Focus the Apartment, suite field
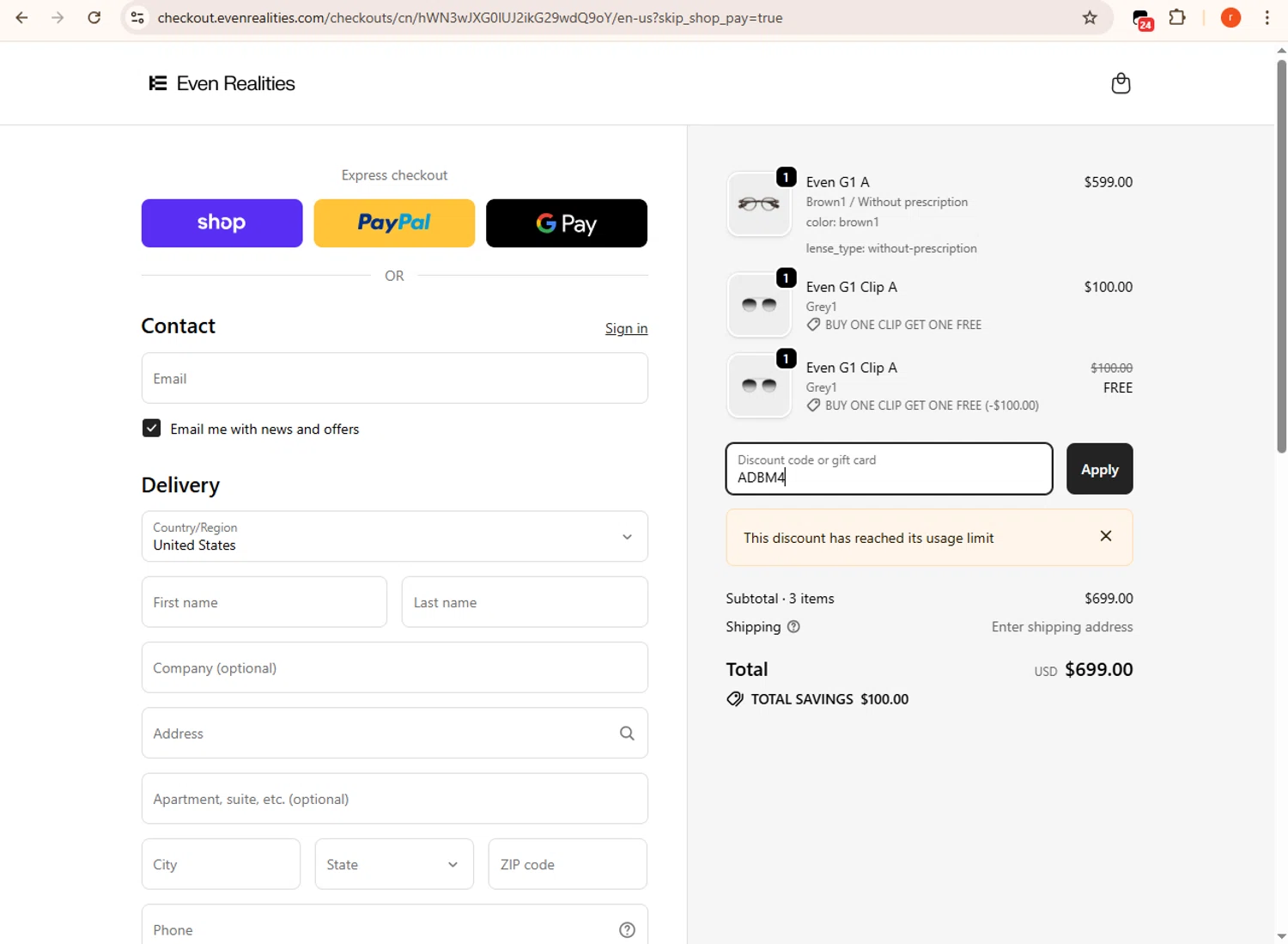The width and height of the screenshot is (1288, 944). [395, 799]
